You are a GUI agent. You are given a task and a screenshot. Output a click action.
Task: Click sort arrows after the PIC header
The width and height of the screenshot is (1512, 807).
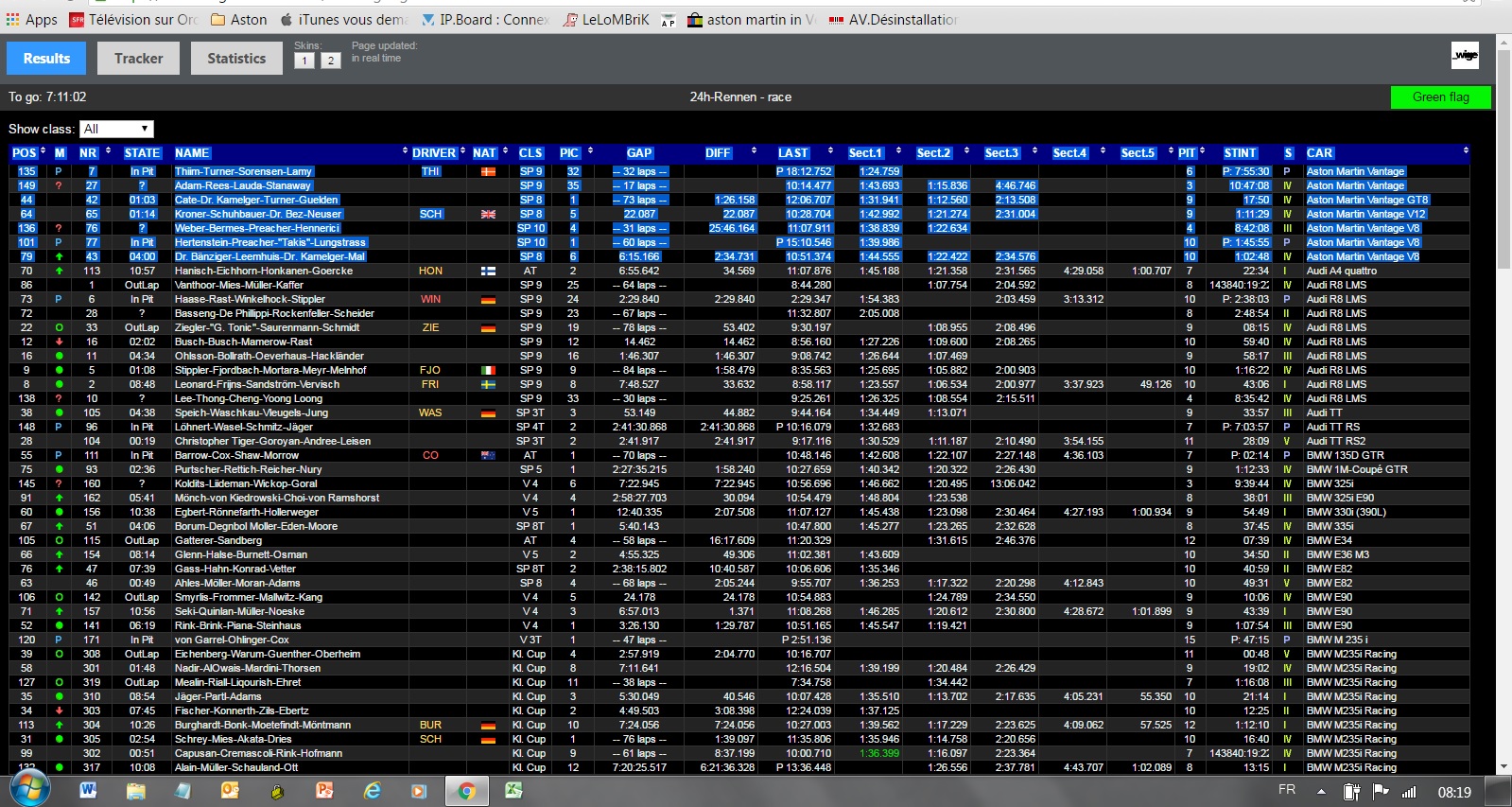(590, 151)
